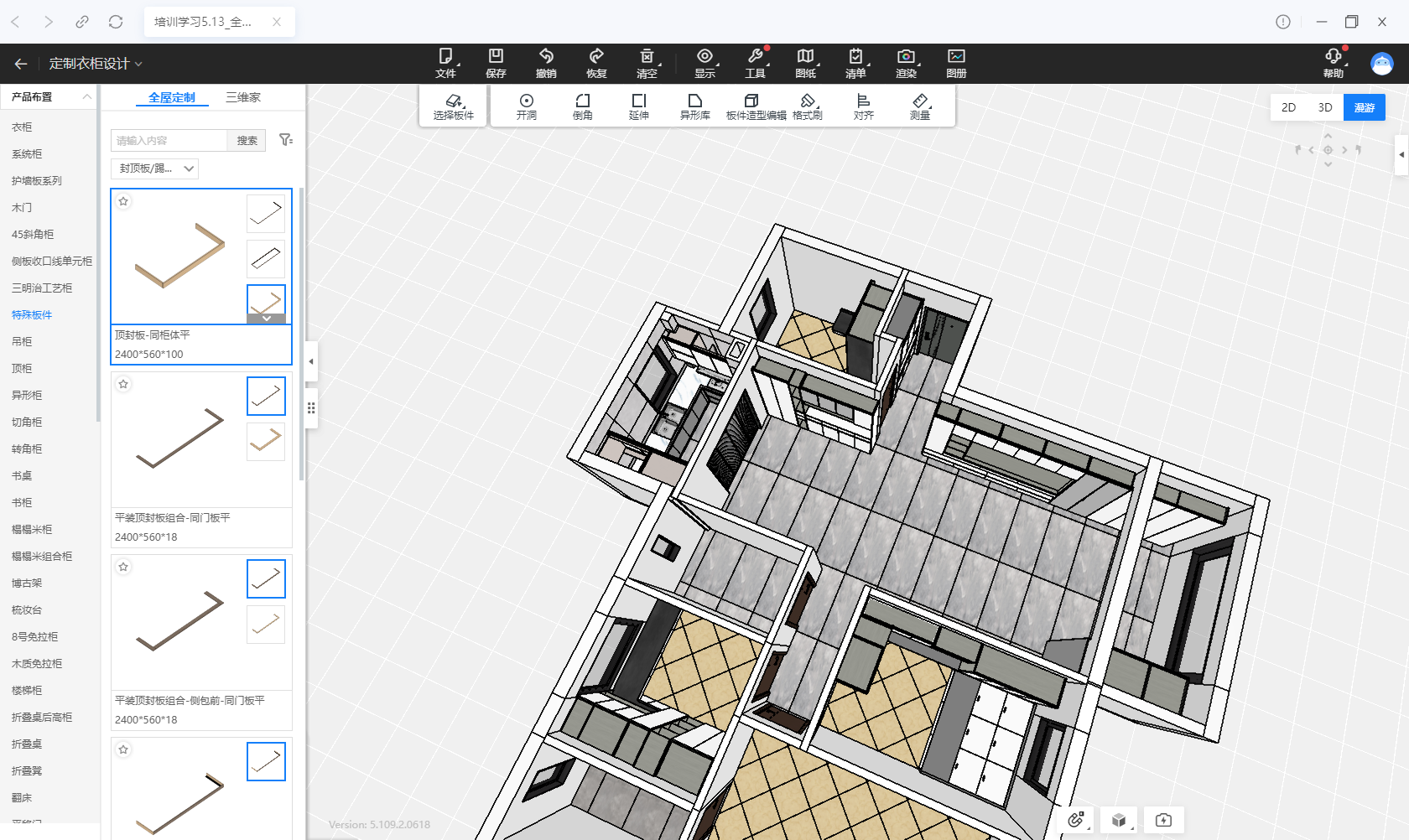Click the 搜索 search button

247,140
